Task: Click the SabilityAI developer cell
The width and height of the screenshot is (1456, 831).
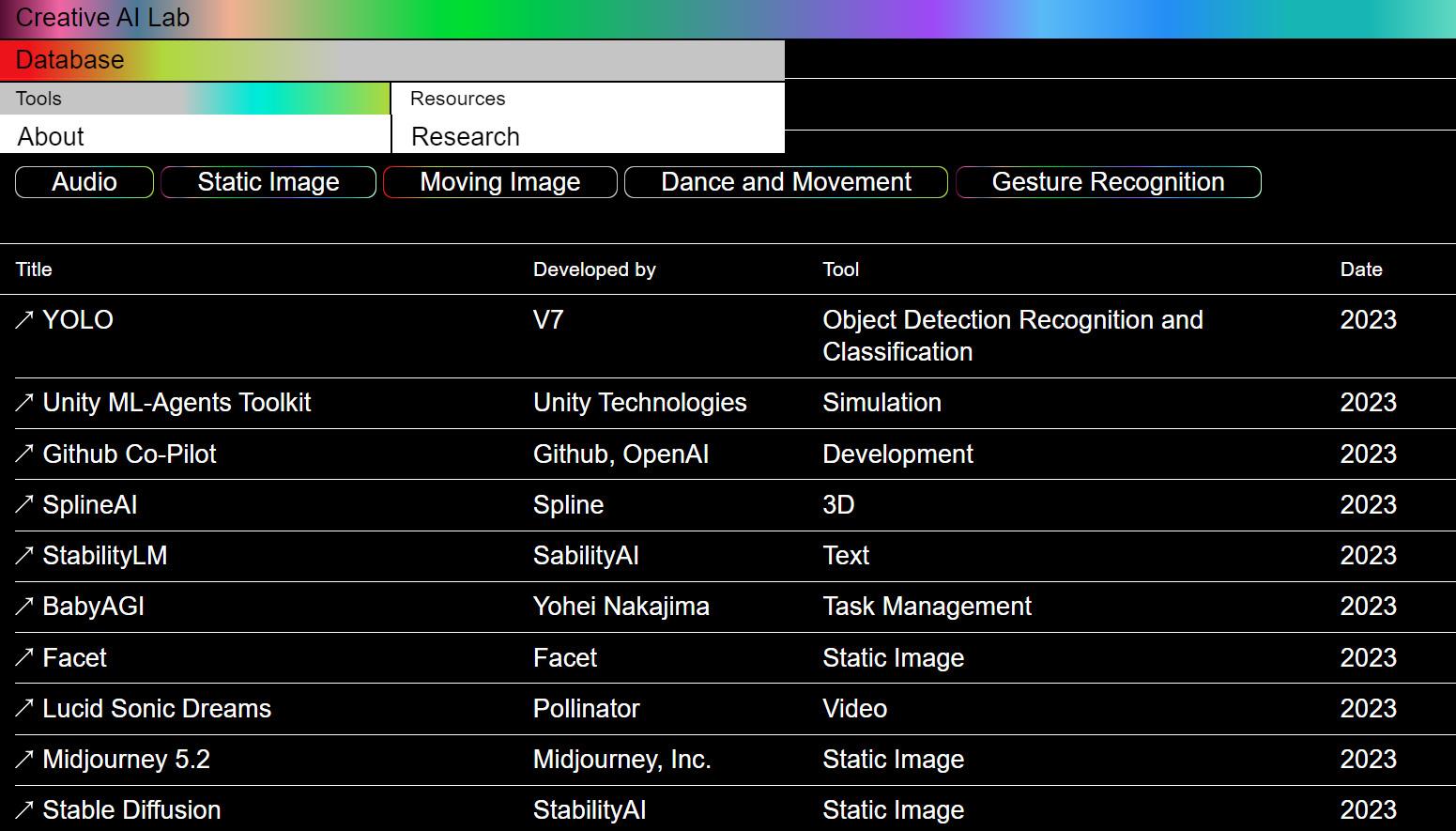Action: coord(586,556)
